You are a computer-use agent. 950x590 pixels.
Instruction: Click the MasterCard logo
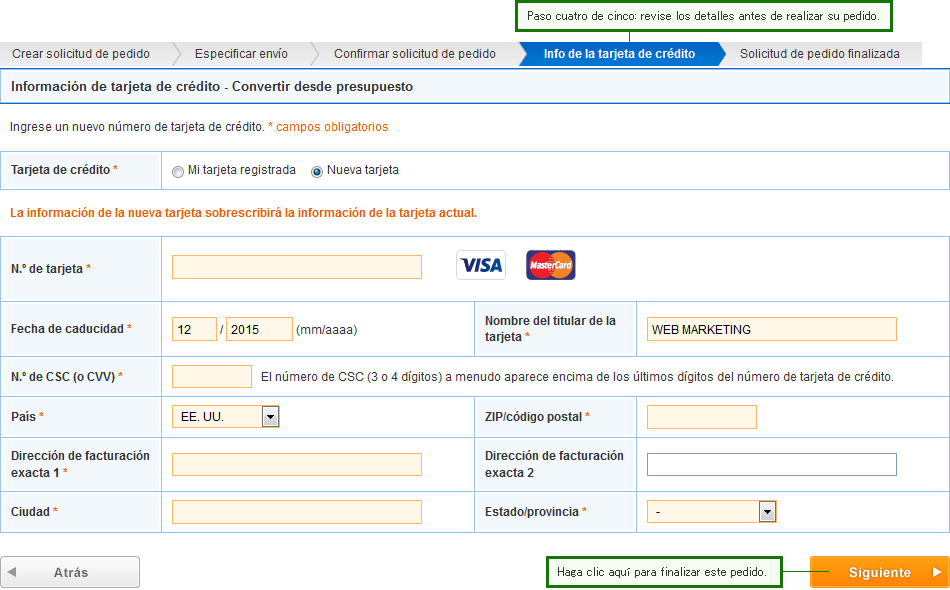(551, 265)
